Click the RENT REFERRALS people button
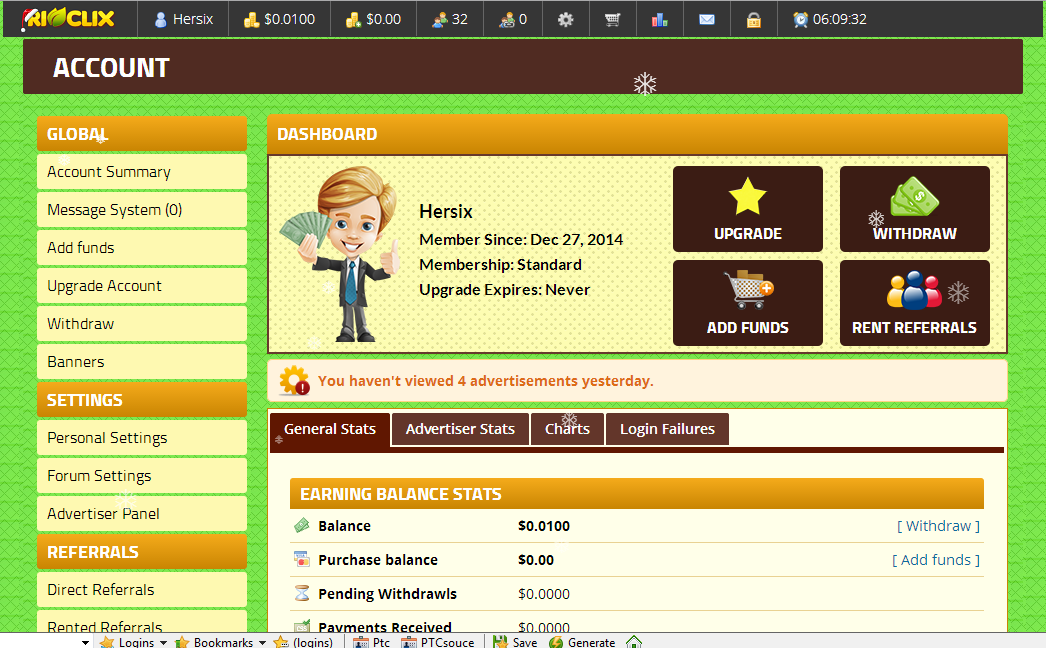 pyautogui.click(x=915, y=303)
